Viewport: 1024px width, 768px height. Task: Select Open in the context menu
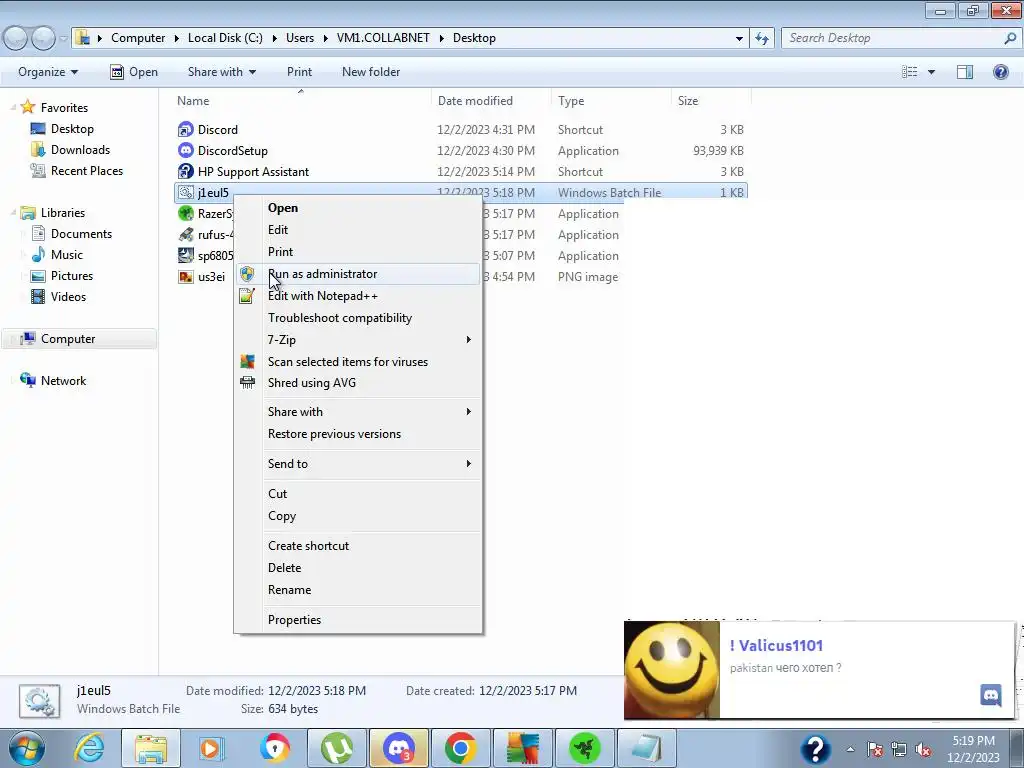point(358,208)
